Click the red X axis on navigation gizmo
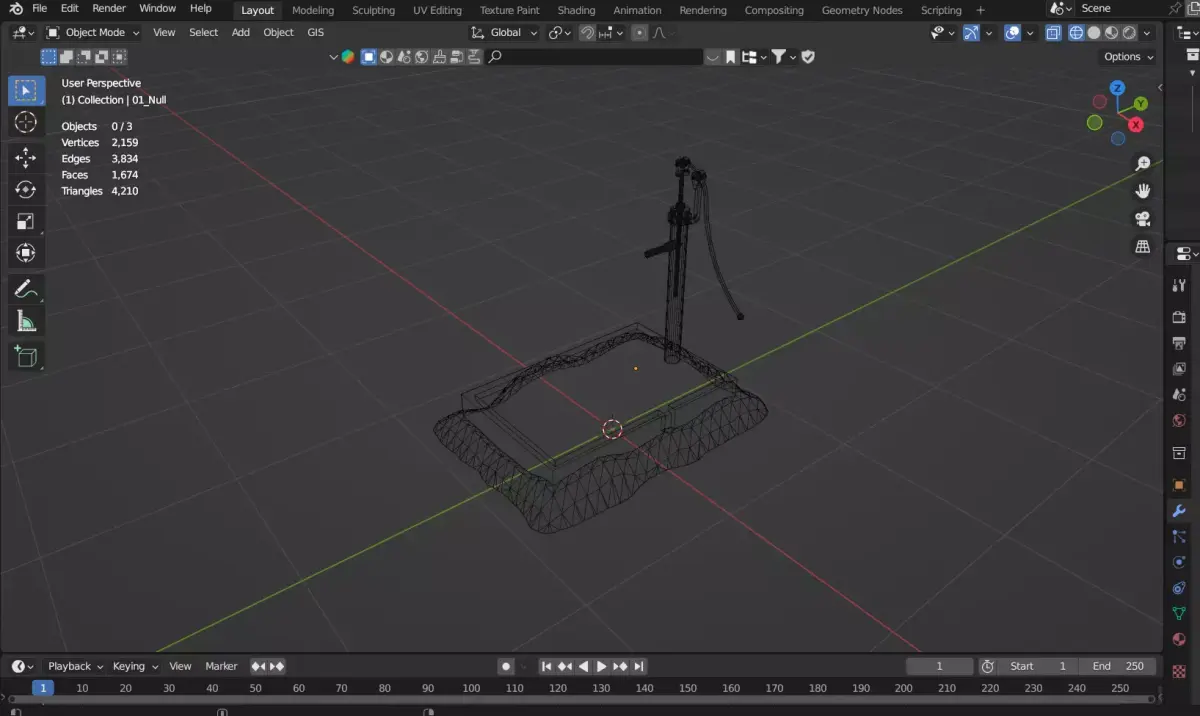This screenshot has width=1200, height=716. click(x=1136, y=125)
